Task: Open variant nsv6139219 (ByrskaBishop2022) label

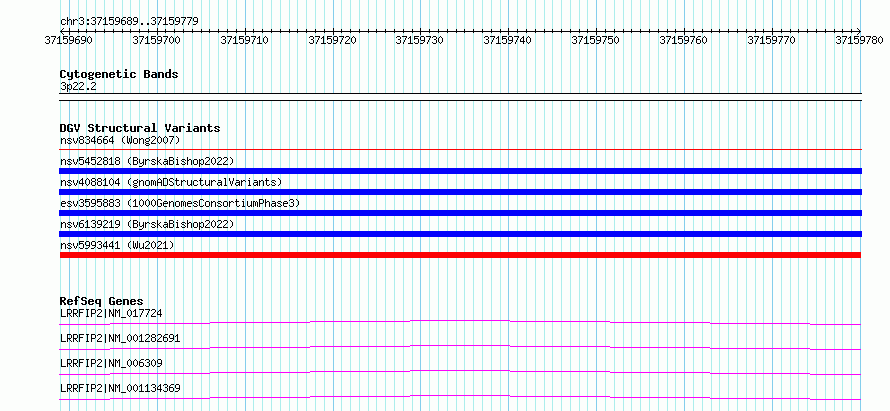Action: click(x=147, y=224)
